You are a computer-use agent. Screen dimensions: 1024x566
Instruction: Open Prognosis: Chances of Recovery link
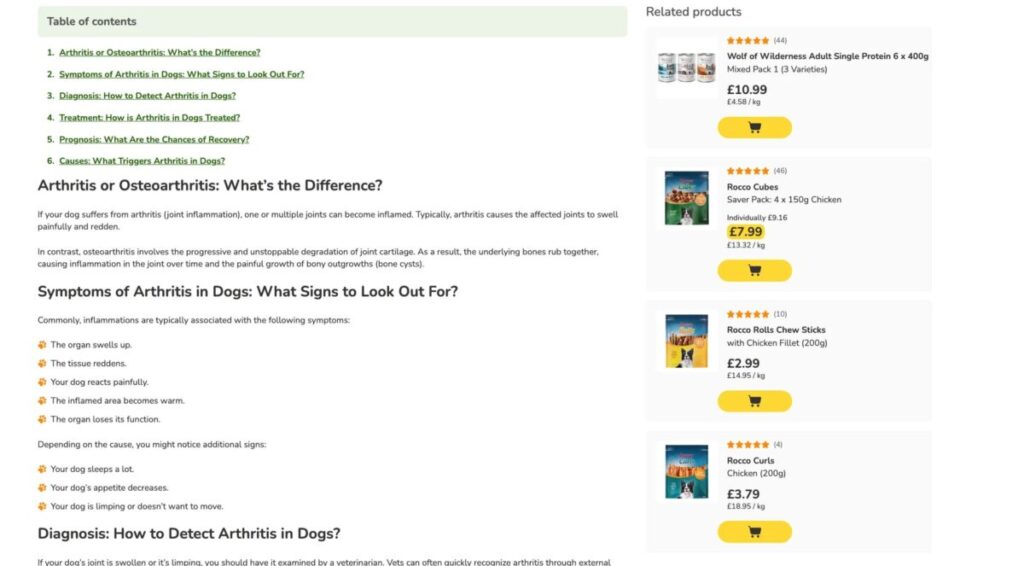(154, 139)
